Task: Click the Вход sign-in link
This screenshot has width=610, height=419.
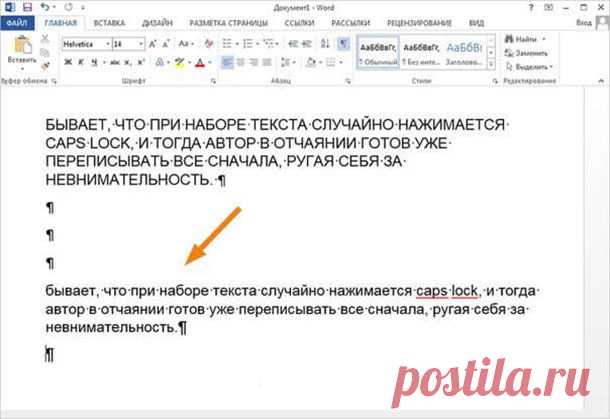Action: click(x=584, y=23)
